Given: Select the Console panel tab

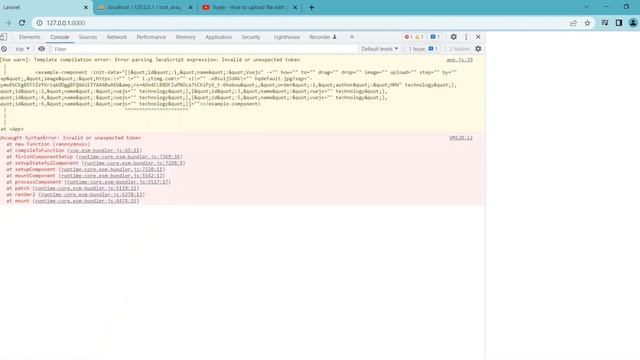Looking at the screenshot, I should (60, 37).
